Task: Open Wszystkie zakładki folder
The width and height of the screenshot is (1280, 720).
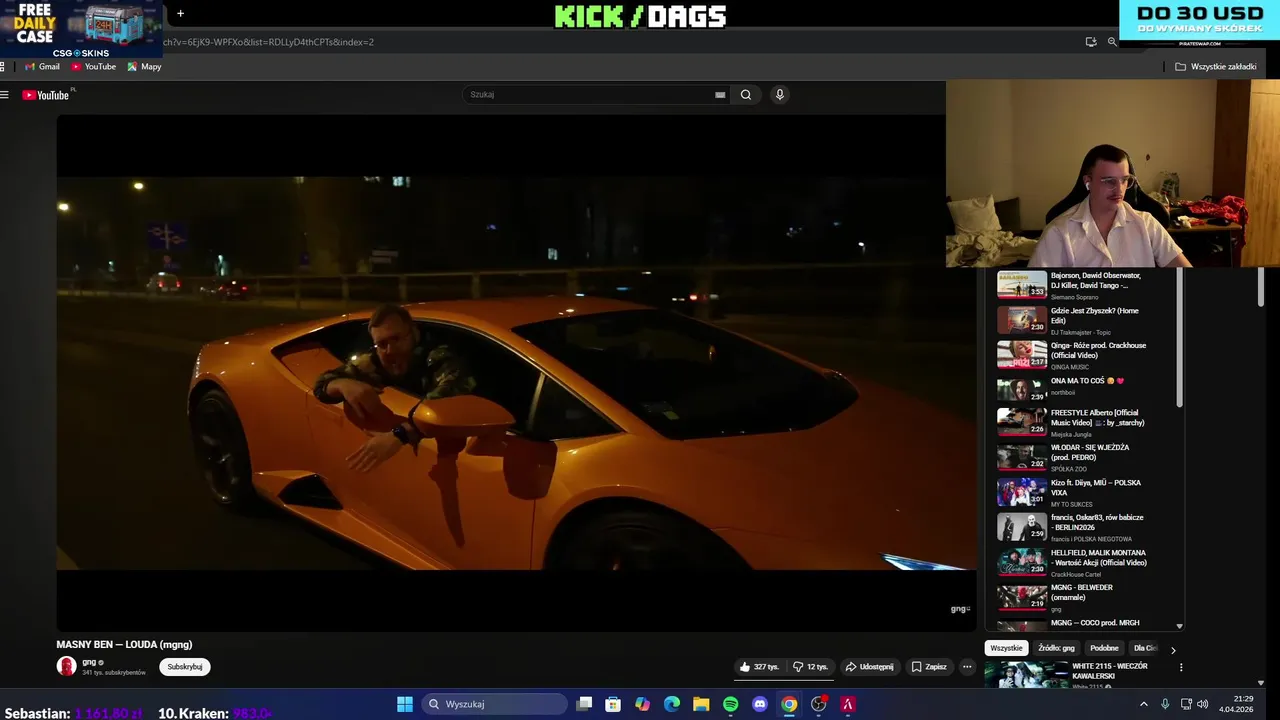Action: 1215,67
